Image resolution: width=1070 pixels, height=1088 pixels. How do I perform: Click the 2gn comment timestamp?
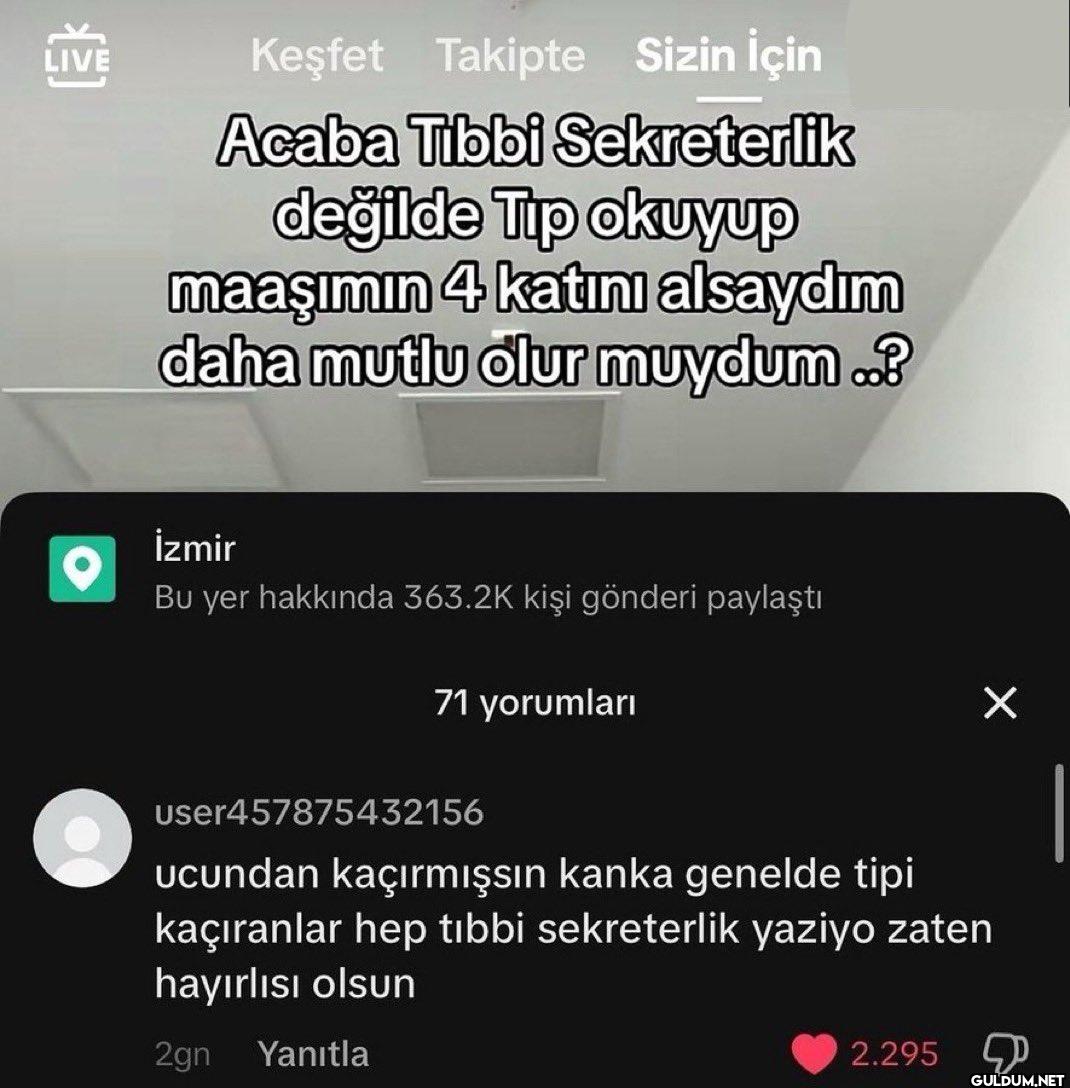pyautogui.click(x=182, y=1054)
